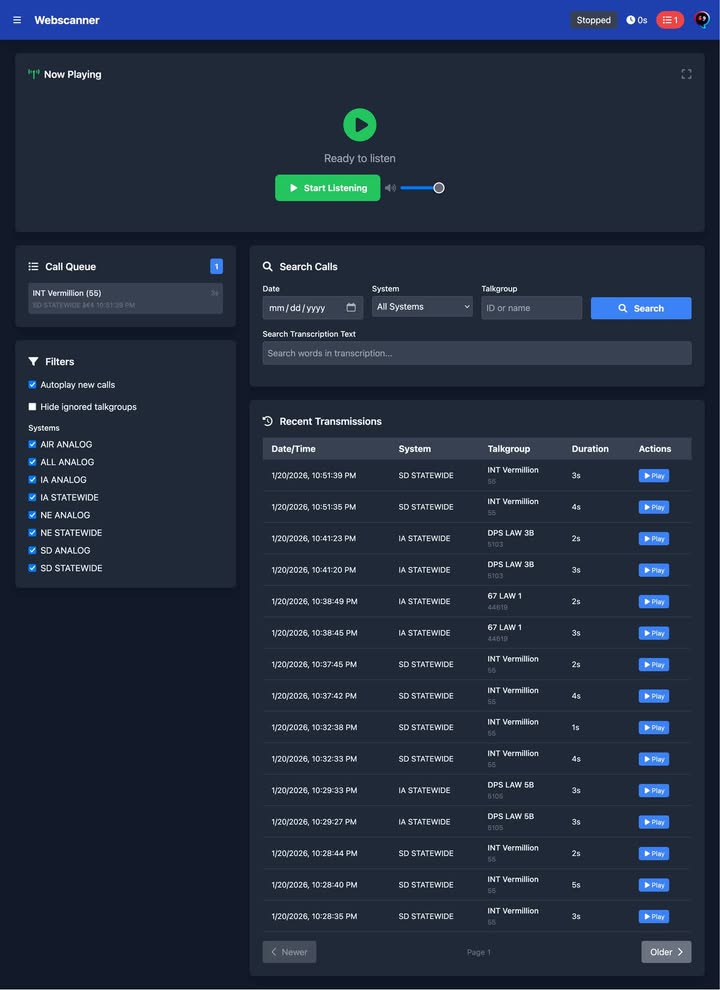Play the 10:32:33 PM transmission
This screenshot has height=990, width=720.
coord(654,759)
